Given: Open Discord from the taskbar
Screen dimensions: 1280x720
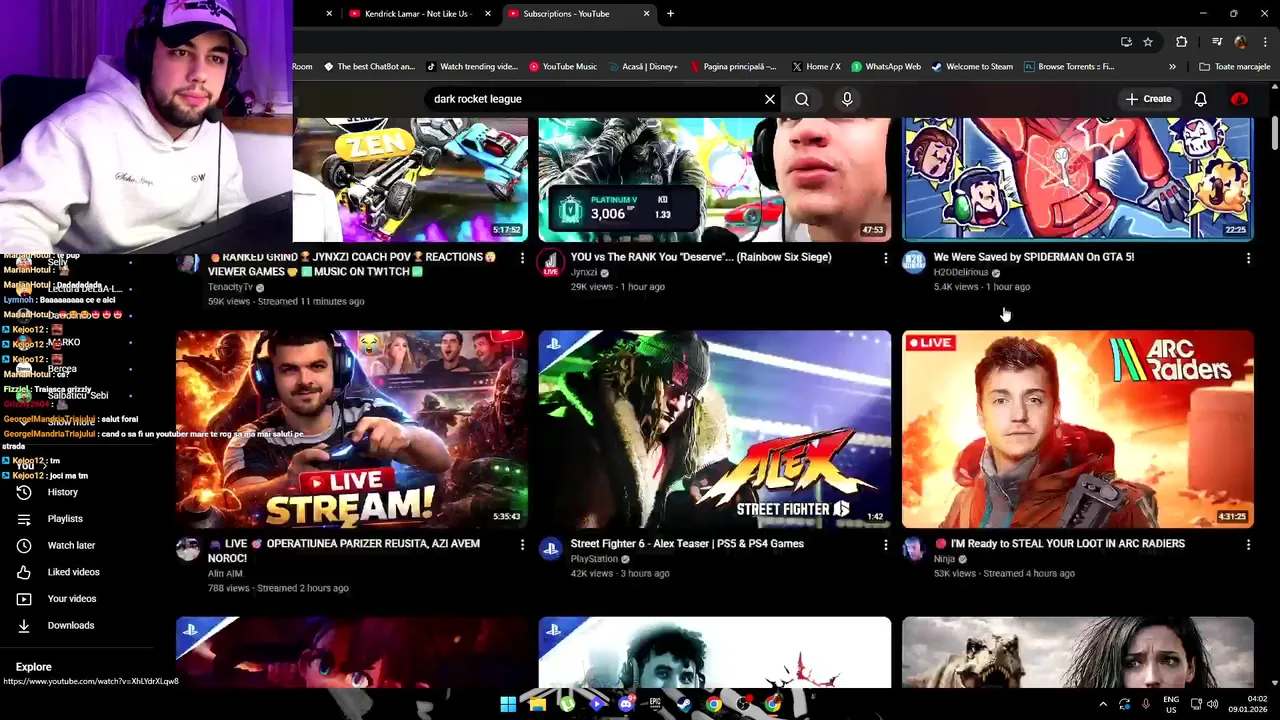Looking at the screenshot, I should [626, 704].
